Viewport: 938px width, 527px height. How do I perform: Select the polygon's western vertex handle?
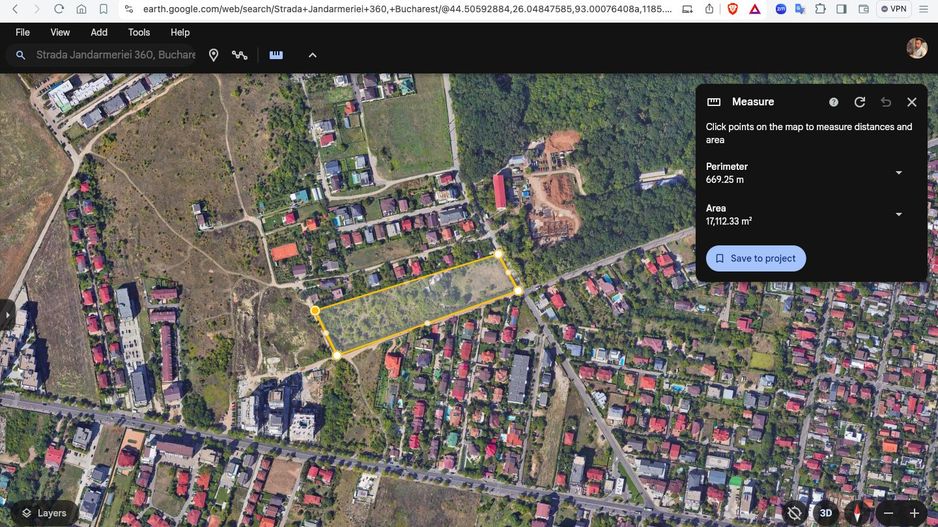315,310
